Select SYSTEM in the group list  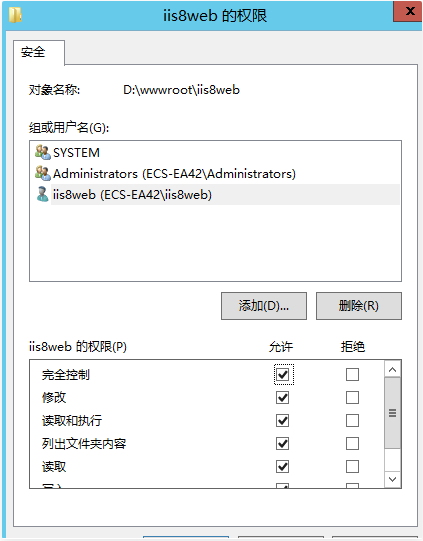76,153
